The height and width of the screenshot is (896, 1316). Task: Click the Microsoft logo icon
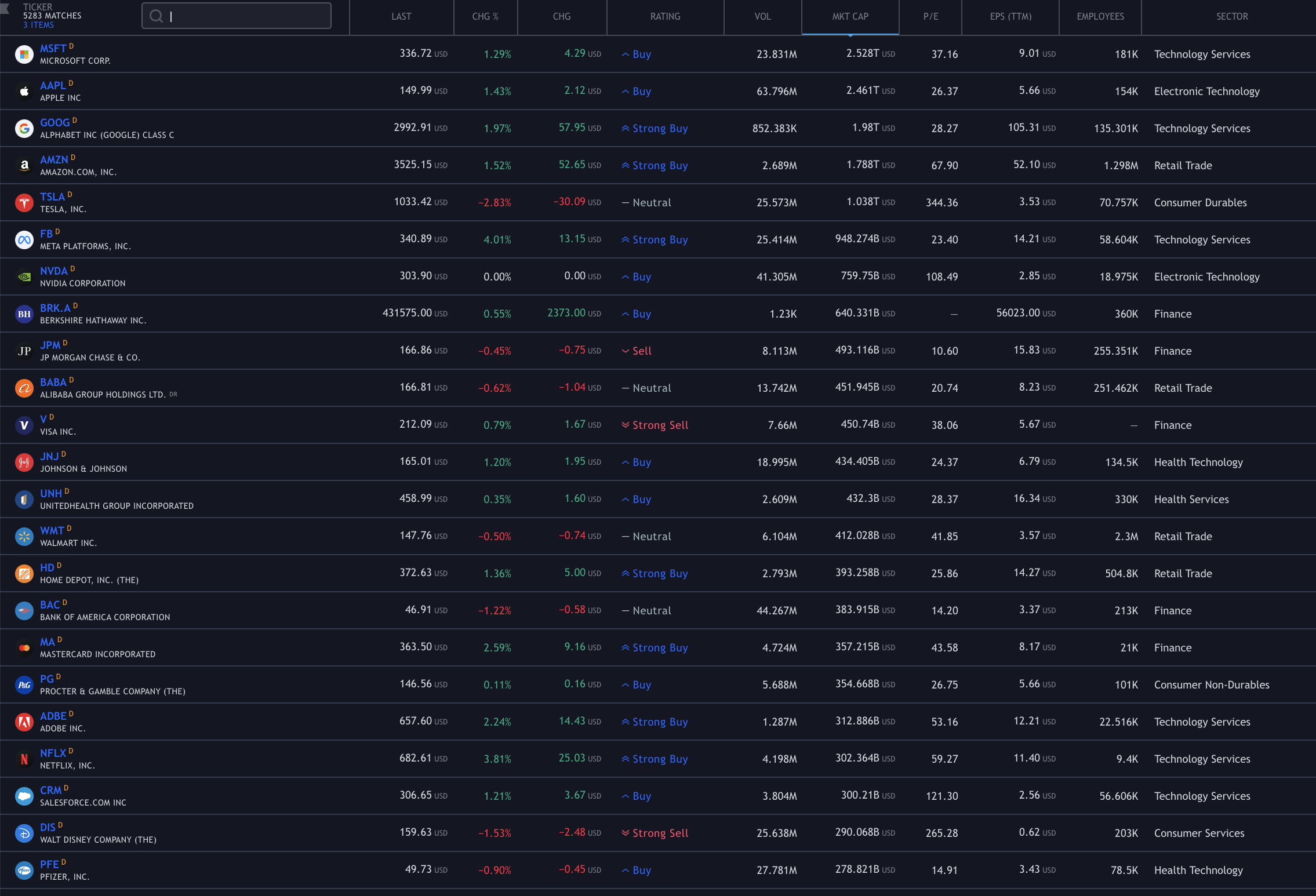tap(24, 54)
